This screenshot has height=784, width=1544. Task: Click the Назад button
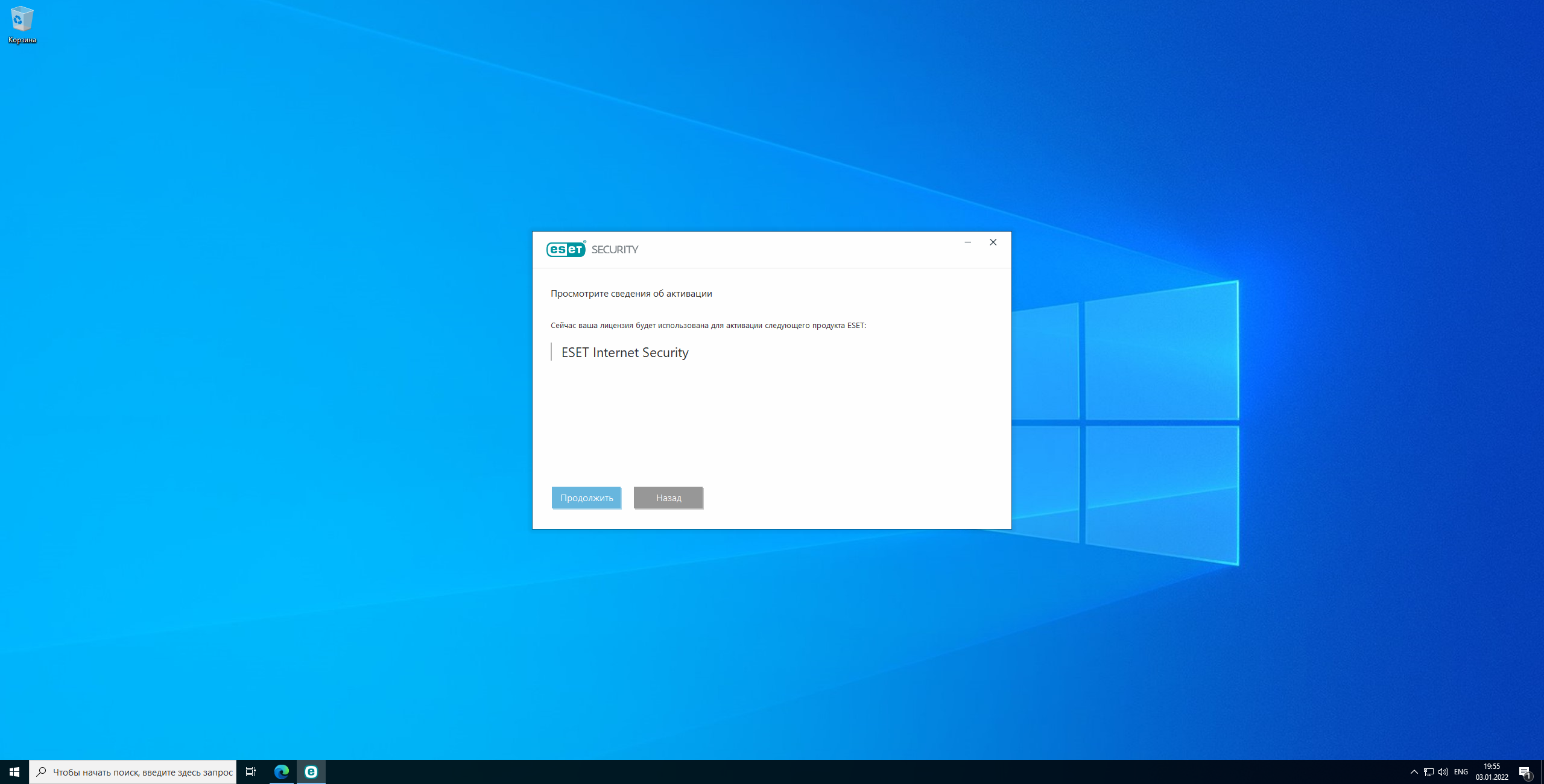point(668,498)
